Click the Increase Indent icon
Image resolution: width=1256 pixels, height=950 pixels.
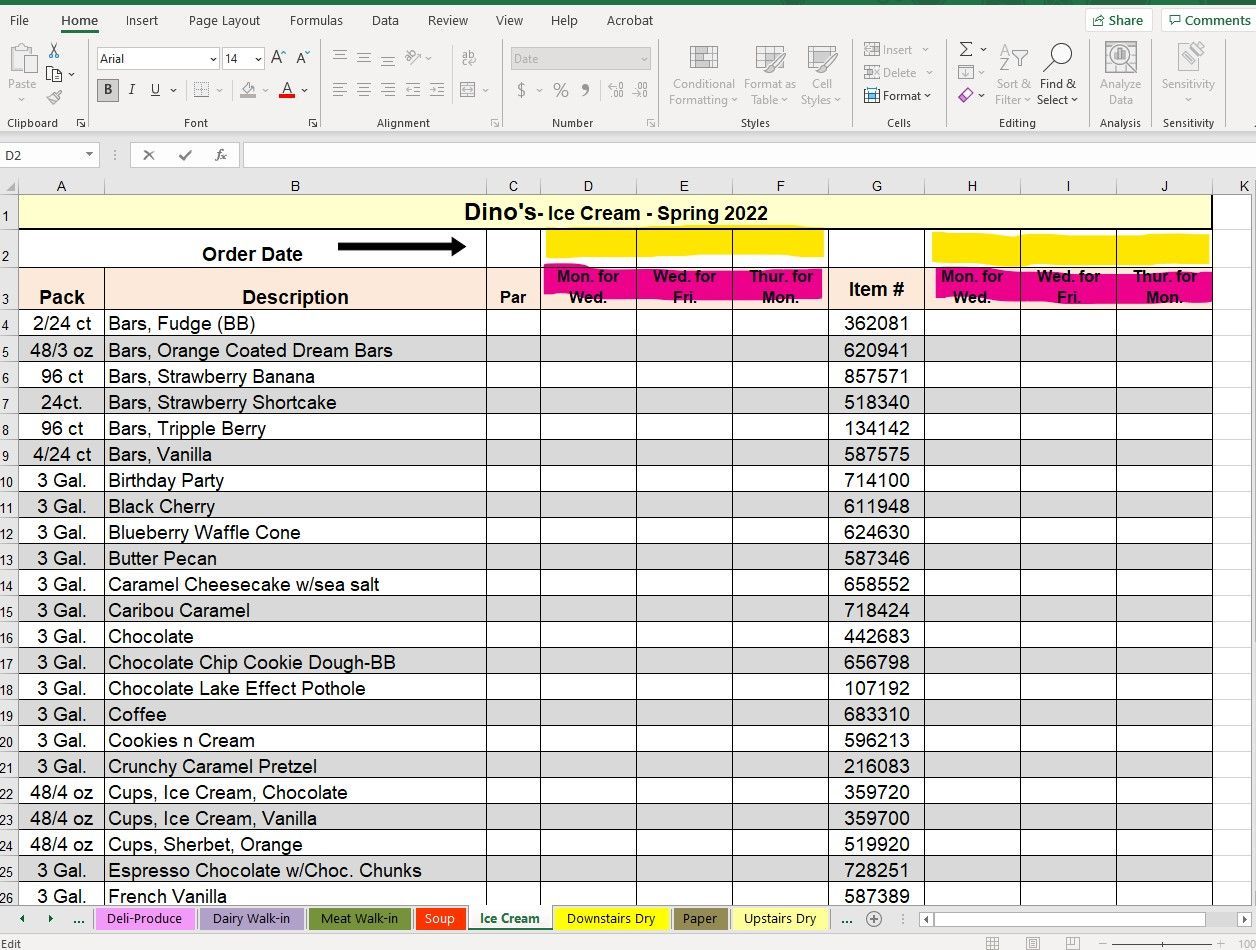tap(438, 90)
